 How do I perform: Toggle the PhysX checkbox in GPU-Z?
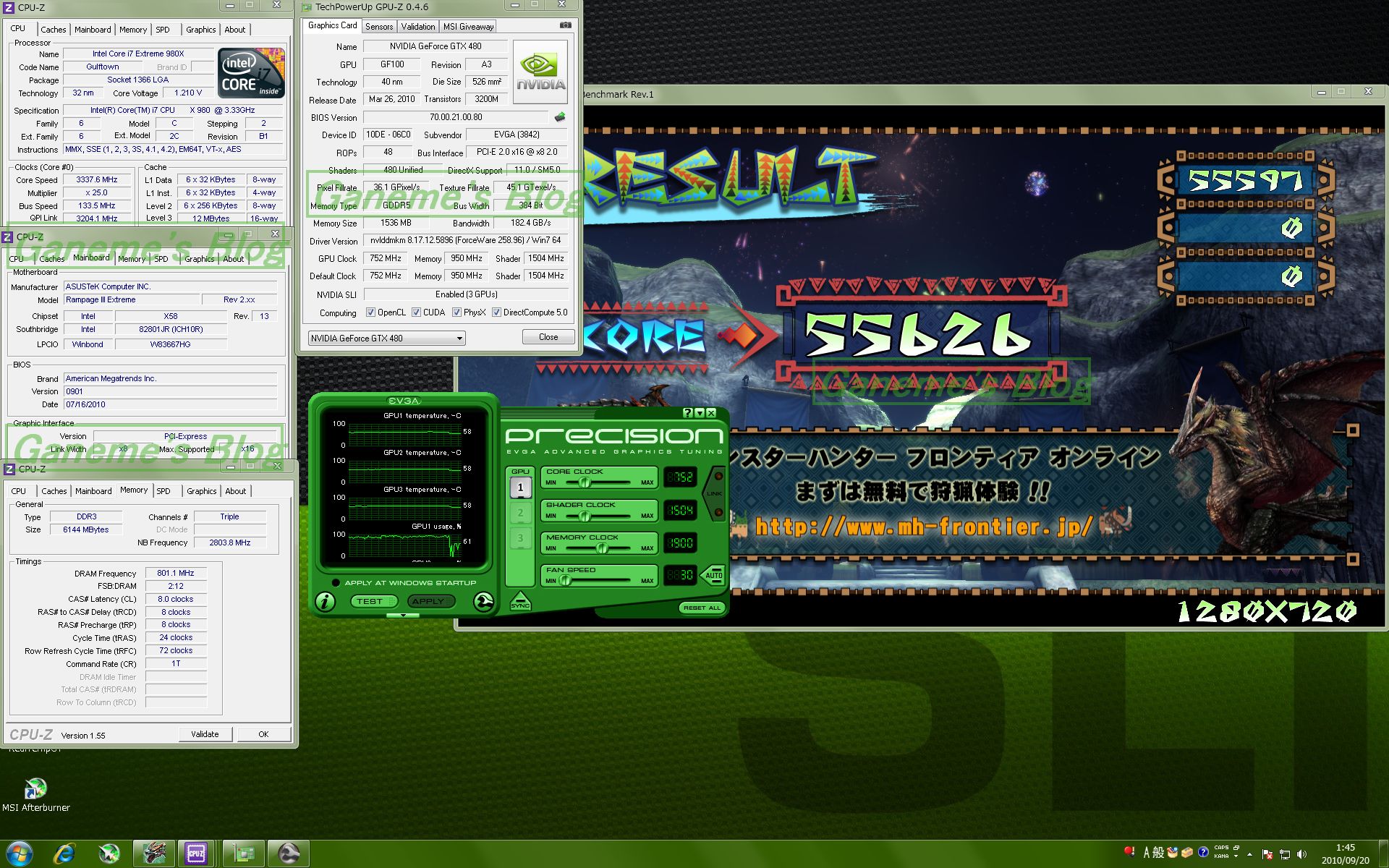tap(456, 312)
